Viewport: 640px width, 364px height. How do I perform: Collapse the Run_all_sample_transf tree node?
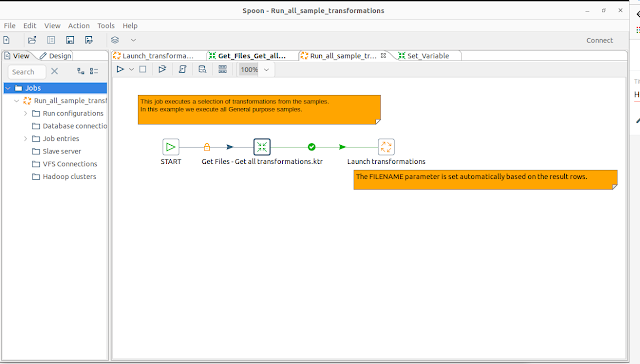tap(17, 101)
